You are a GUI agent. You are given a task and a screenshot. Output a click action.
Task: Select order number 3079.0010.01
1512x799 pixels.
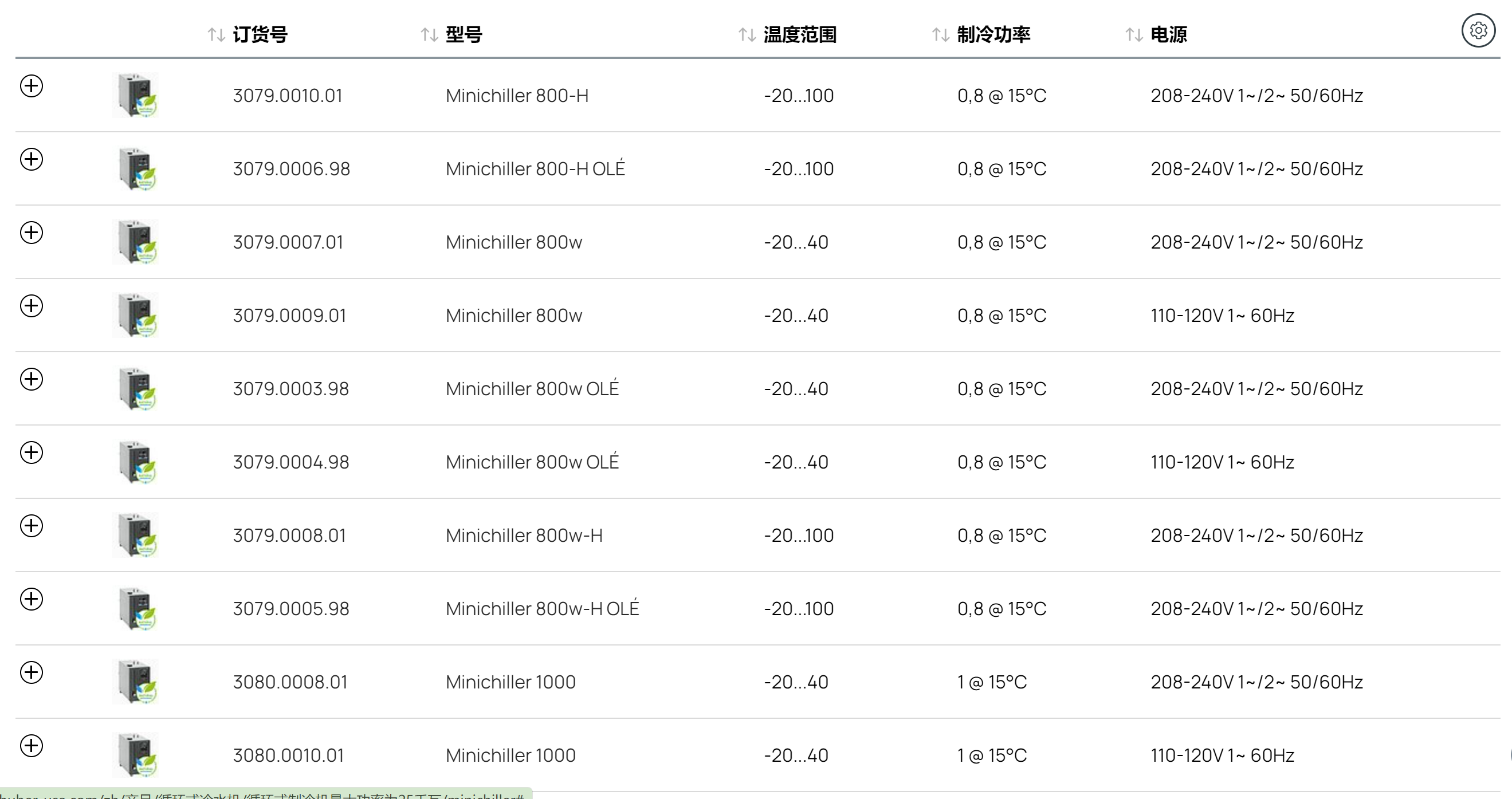tap(288, 96)
